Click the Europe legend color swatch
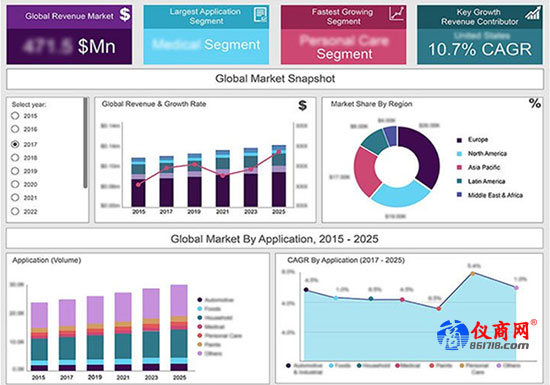550x385 pixels. point(459,140)
